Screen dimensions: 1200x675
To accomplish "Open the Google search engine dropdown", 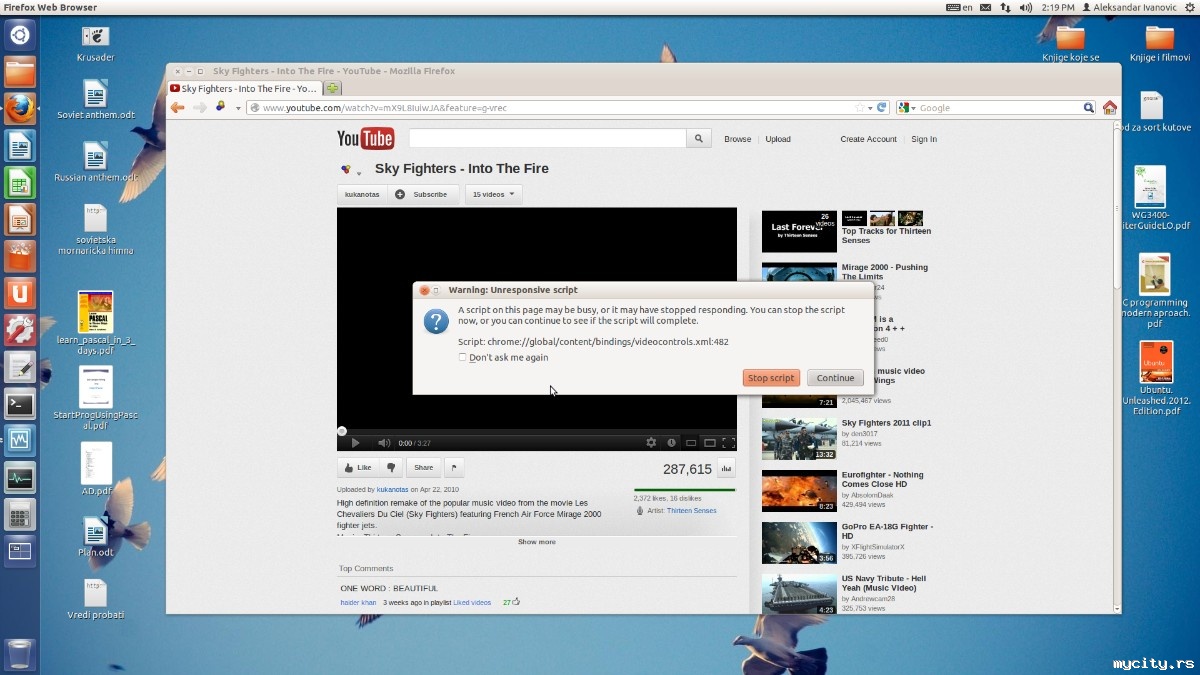I will click(x=906, y=108).
